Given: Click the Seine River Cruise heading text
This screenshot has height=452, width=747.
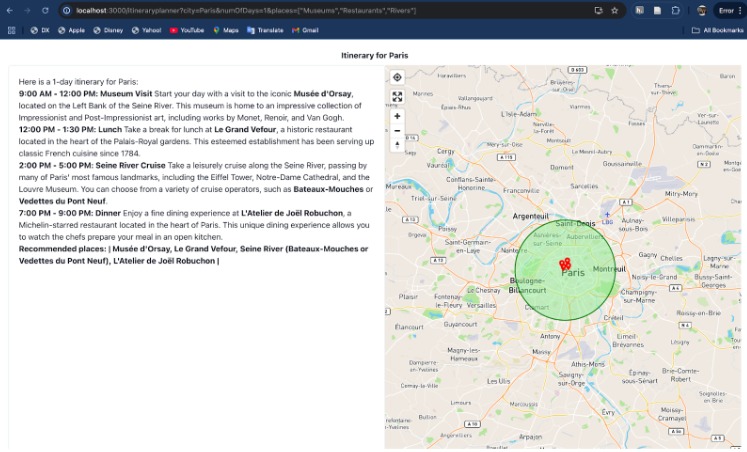Looking at the screenshot, I should pos(131,165).
